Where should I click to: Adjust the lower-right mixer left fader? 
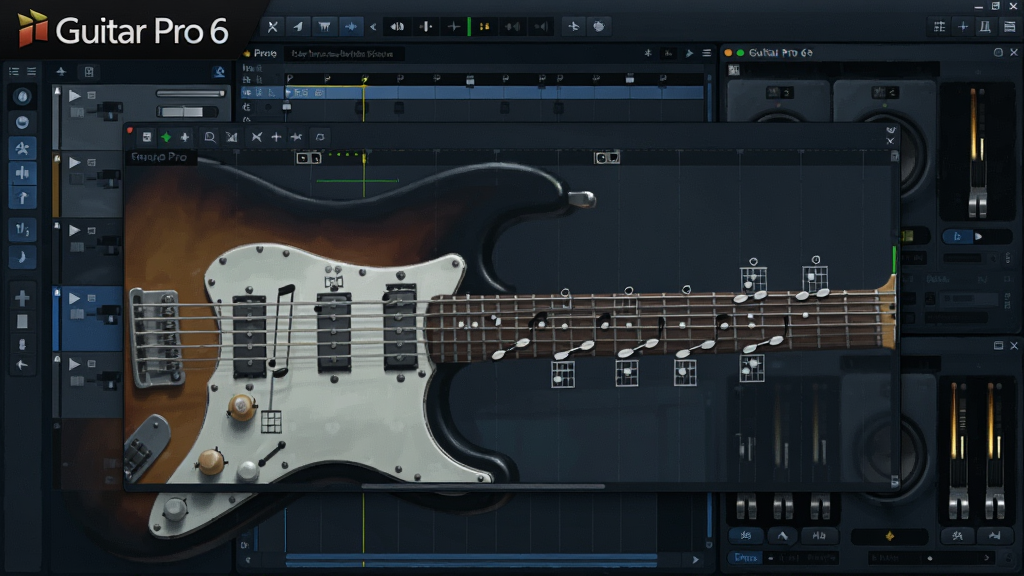coord(958,506)
